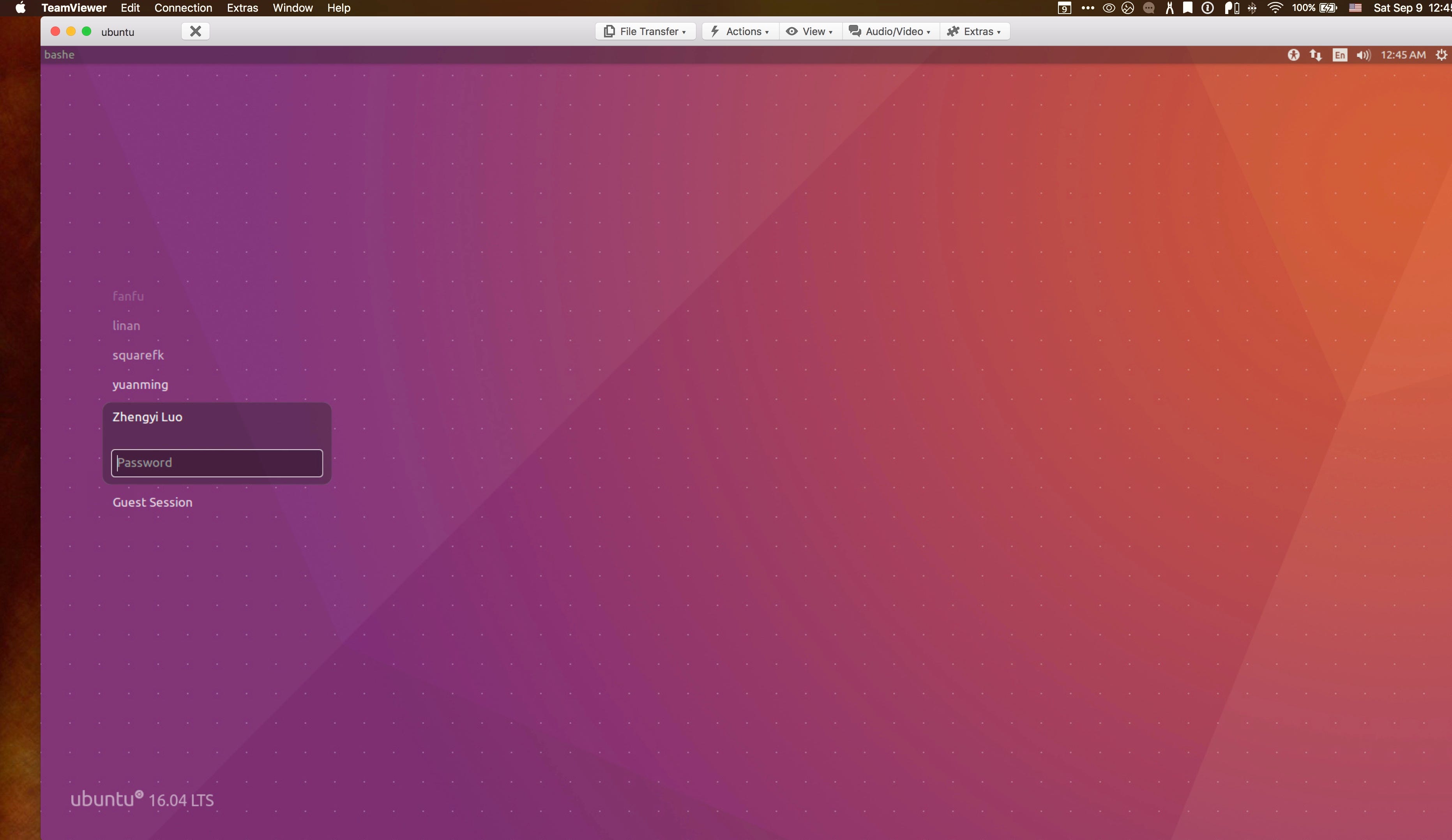Viewport: 1452px width, 840px height.
Task: Click the bookmark menu bar icon
Action: pyautogui.click(x=1187, y=7)
